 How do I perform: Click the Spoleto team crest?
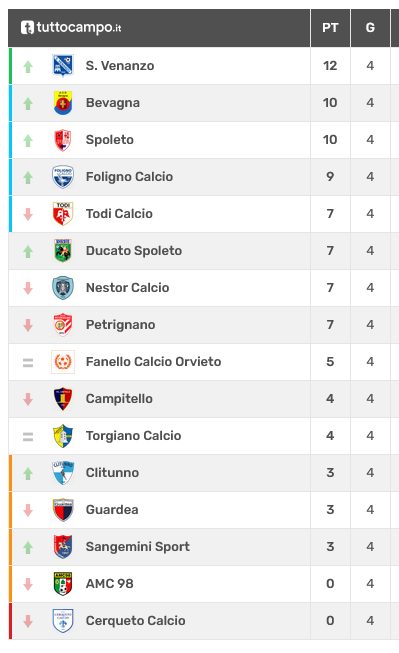coord(63,140)
